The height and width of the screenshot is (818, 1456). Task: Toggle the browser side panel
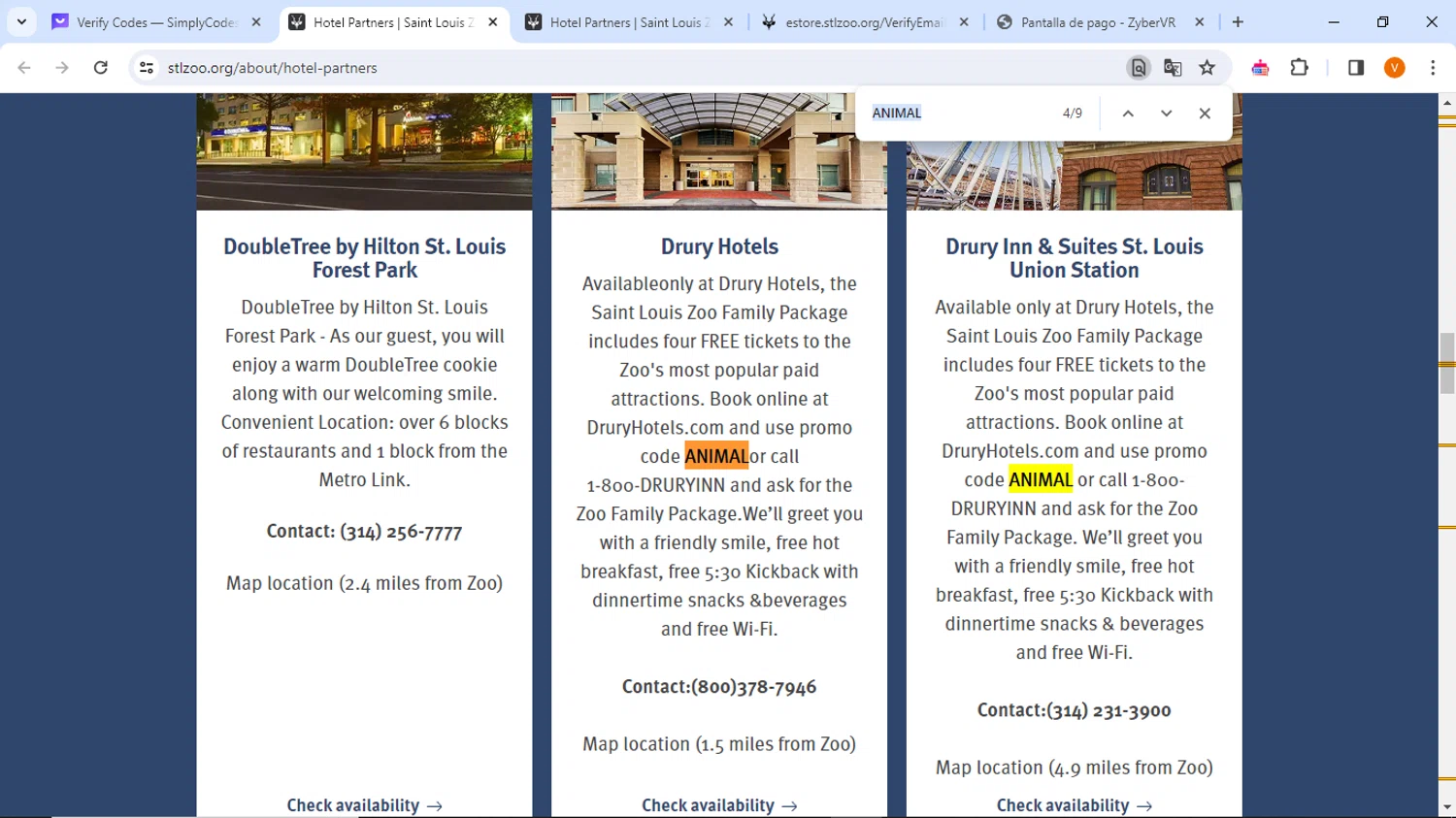1356,68
